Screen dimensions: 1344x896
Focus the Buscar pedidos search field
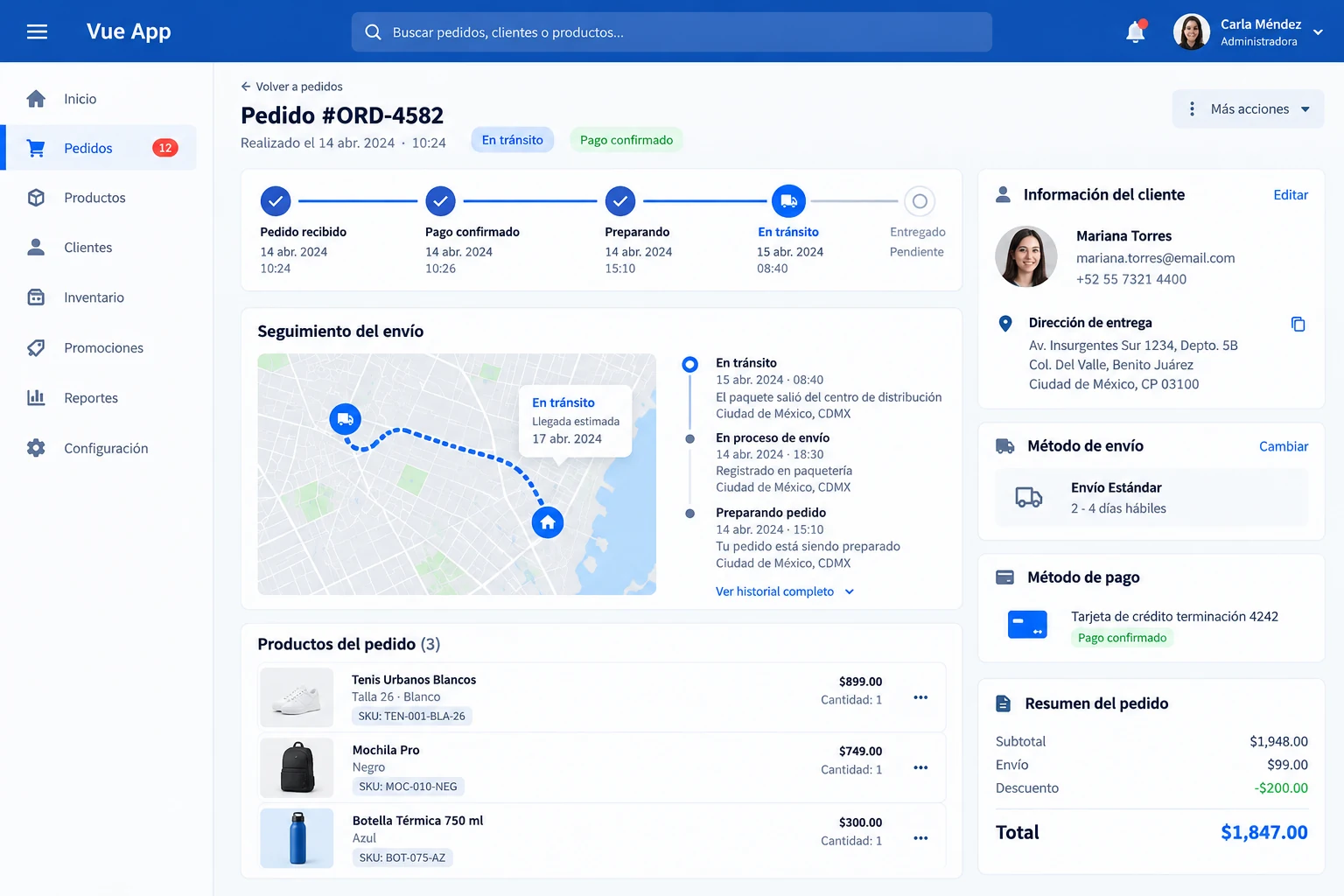coord(672,32)
